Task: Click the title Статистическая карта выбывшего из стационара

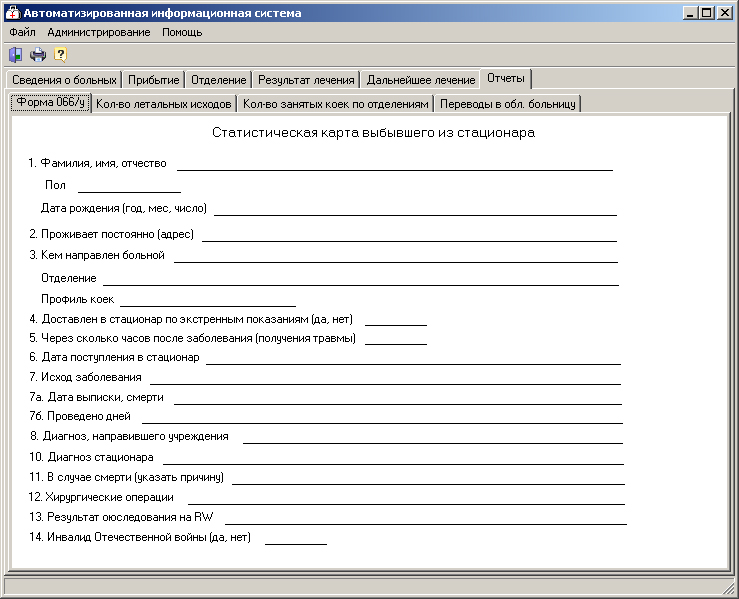Action: pyautogui.click(x=373, y=132)
